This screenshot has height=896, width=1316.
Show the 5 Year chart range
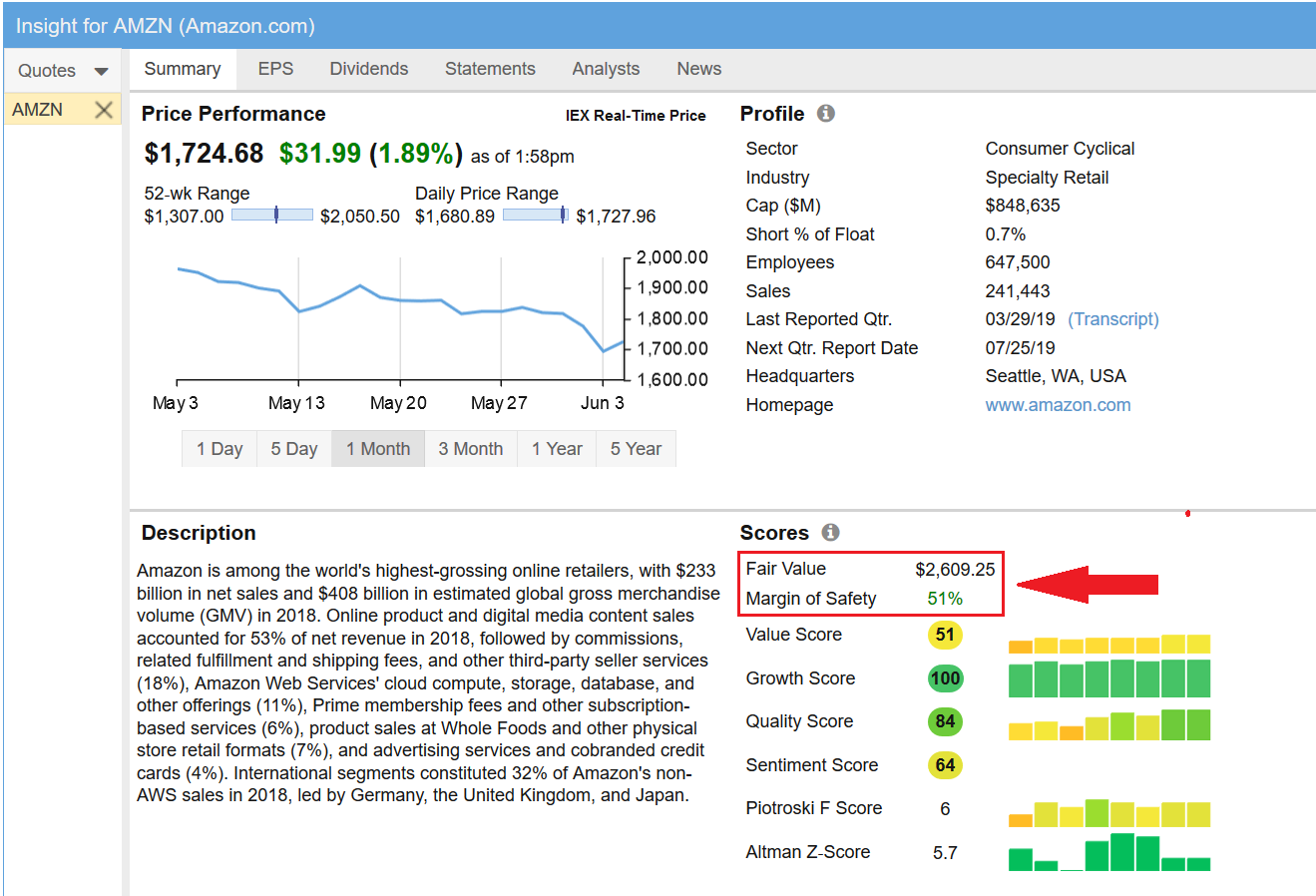[636, 449]
